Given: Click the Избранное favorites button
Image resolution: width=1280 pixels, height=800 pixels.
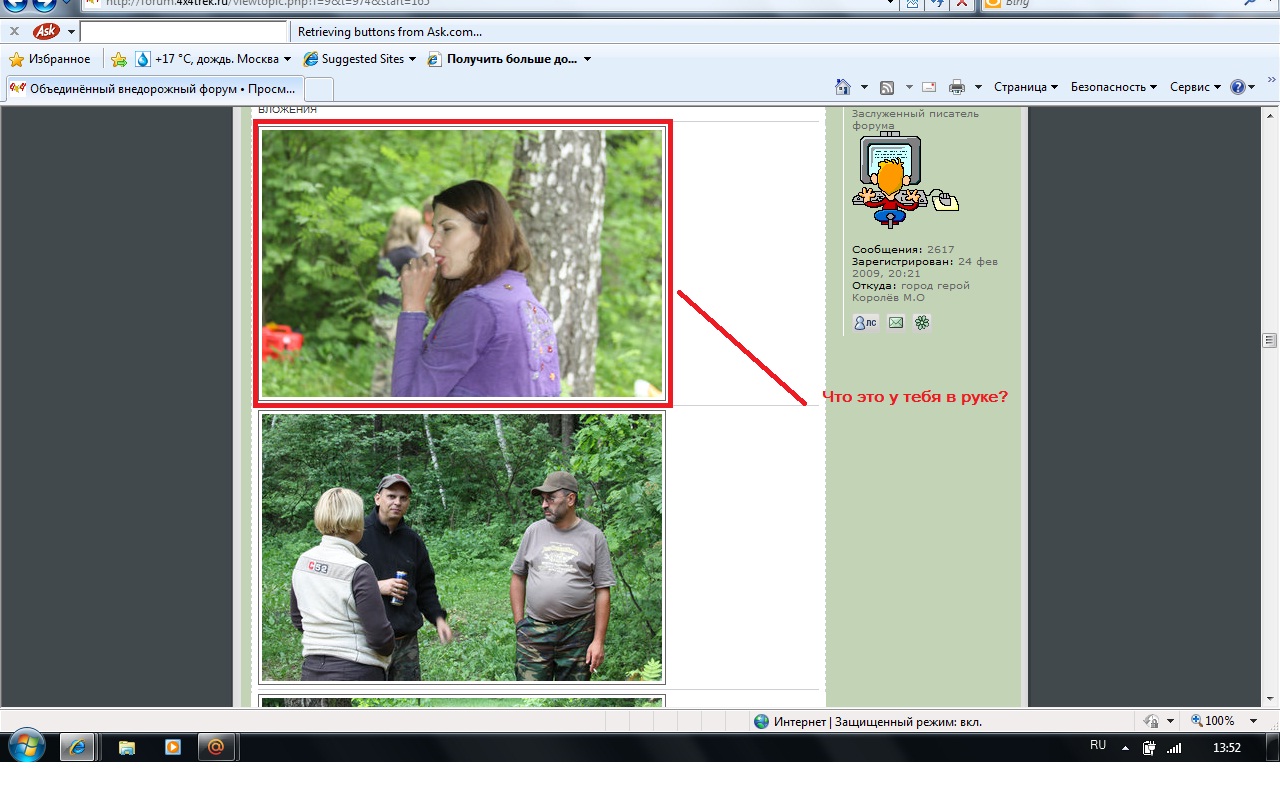Looking at the screenshot, I should (x=50, y=59).
